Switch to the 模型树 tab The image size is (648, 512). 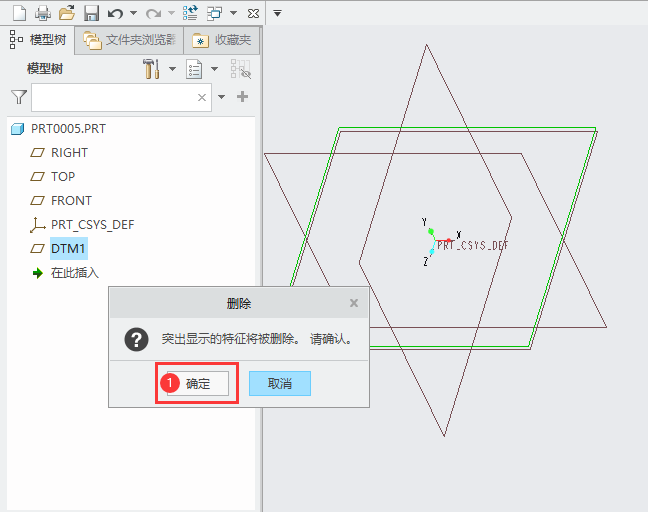(37, 40)
